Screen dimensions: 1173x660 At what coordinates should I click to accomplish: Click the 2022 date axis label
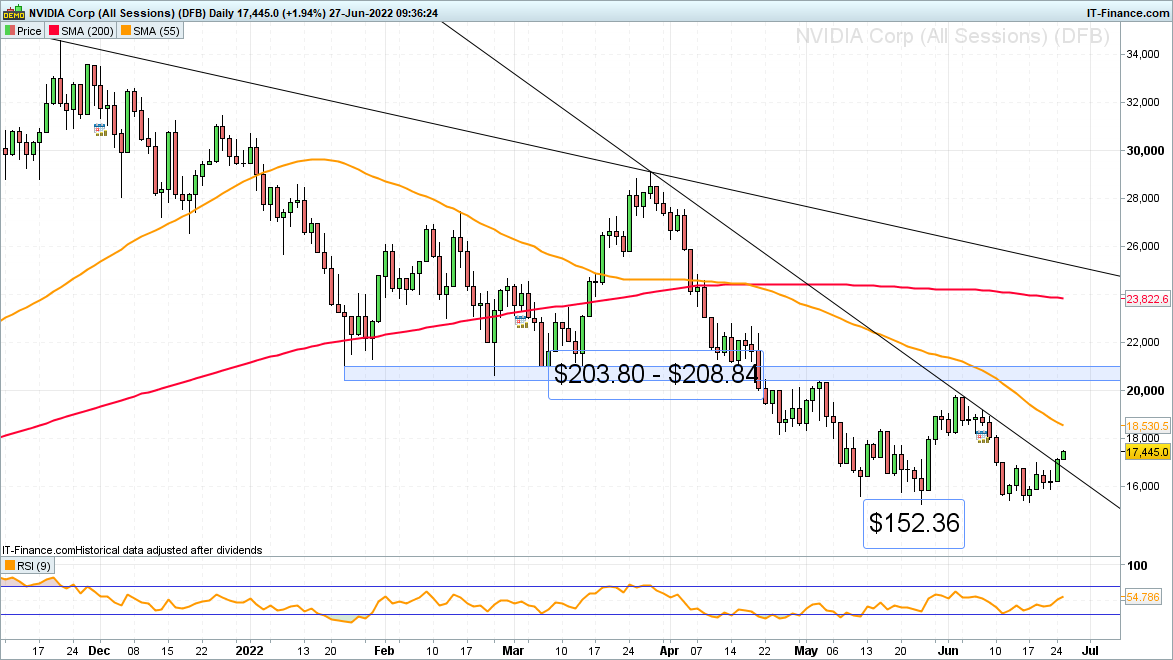pos(249,651)
